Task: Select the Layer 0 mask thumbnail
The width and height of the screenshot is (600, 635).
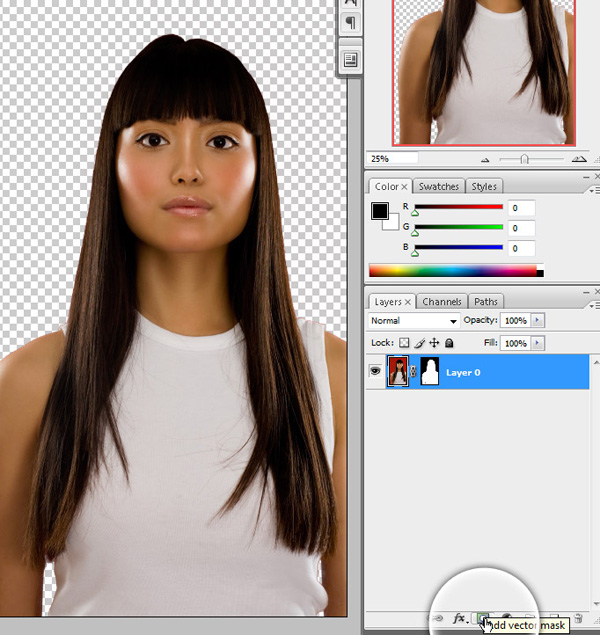Action: click(x=430, y=371)
